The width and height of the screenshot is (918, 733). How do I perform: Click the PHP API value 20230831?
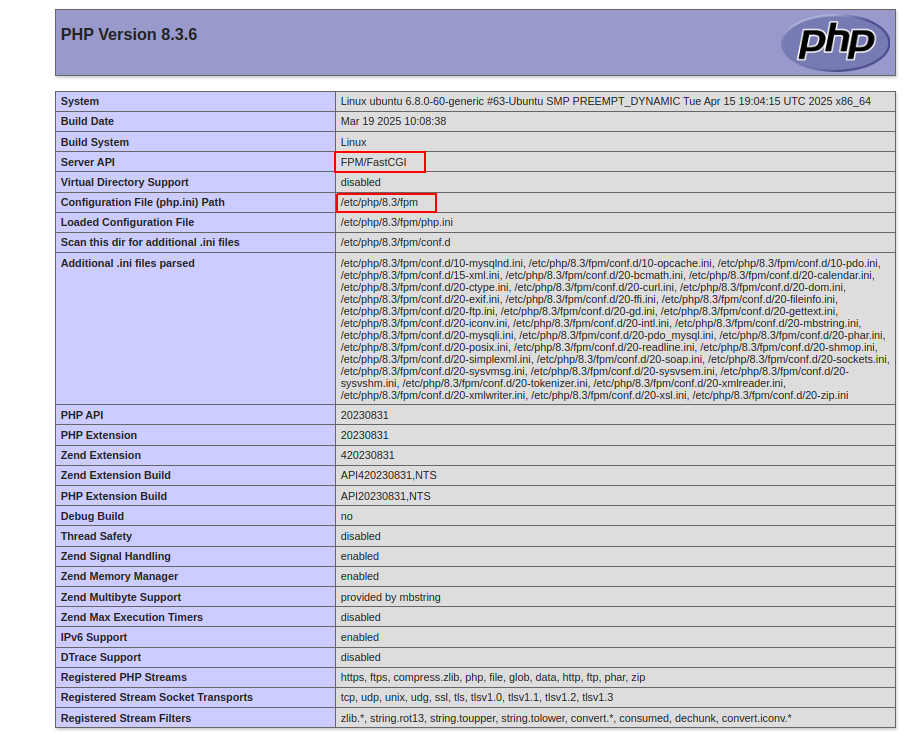[x=365, y=415]
